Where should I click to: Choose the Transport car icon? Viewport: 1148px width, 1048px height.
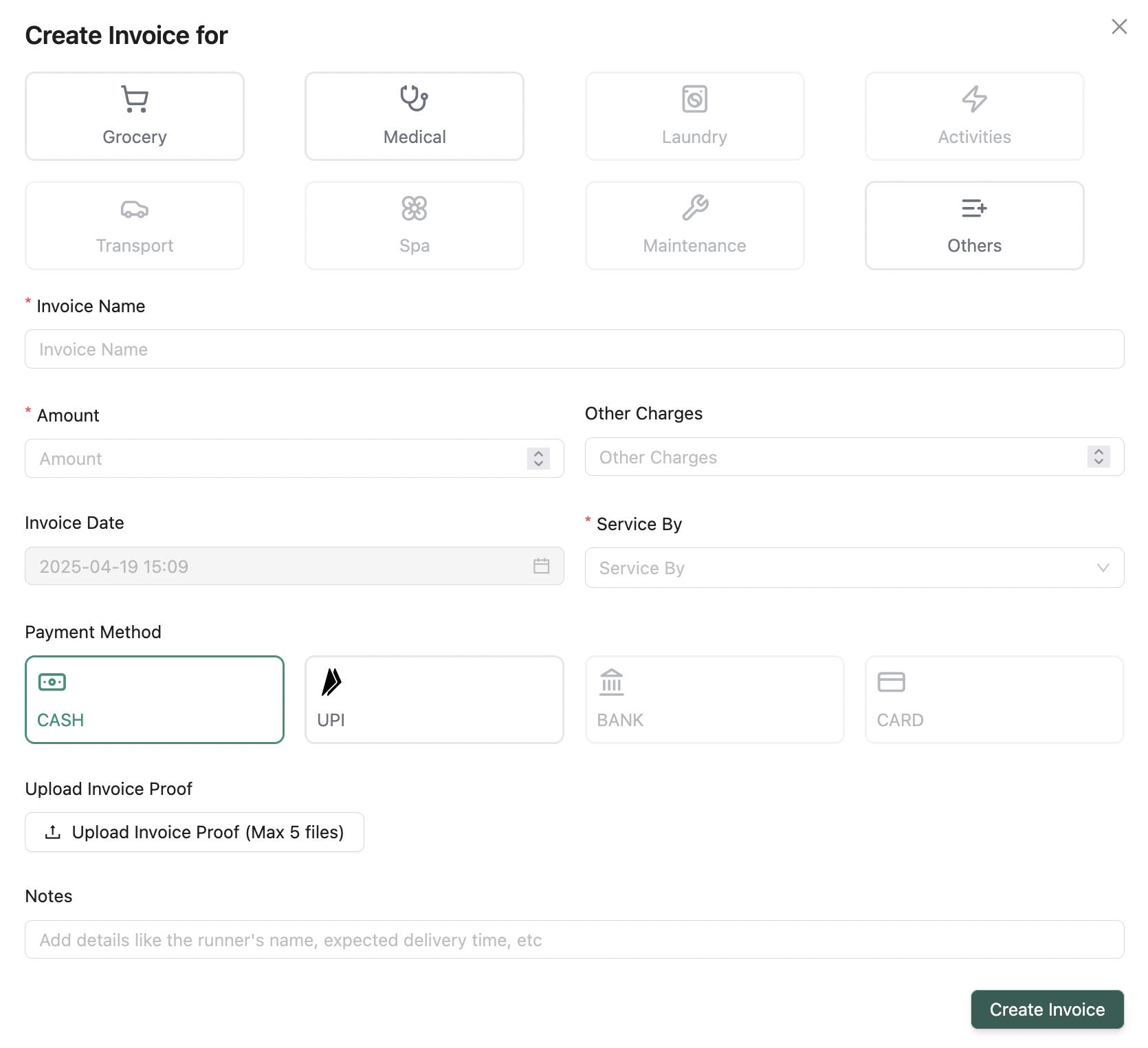click(135, 208)
